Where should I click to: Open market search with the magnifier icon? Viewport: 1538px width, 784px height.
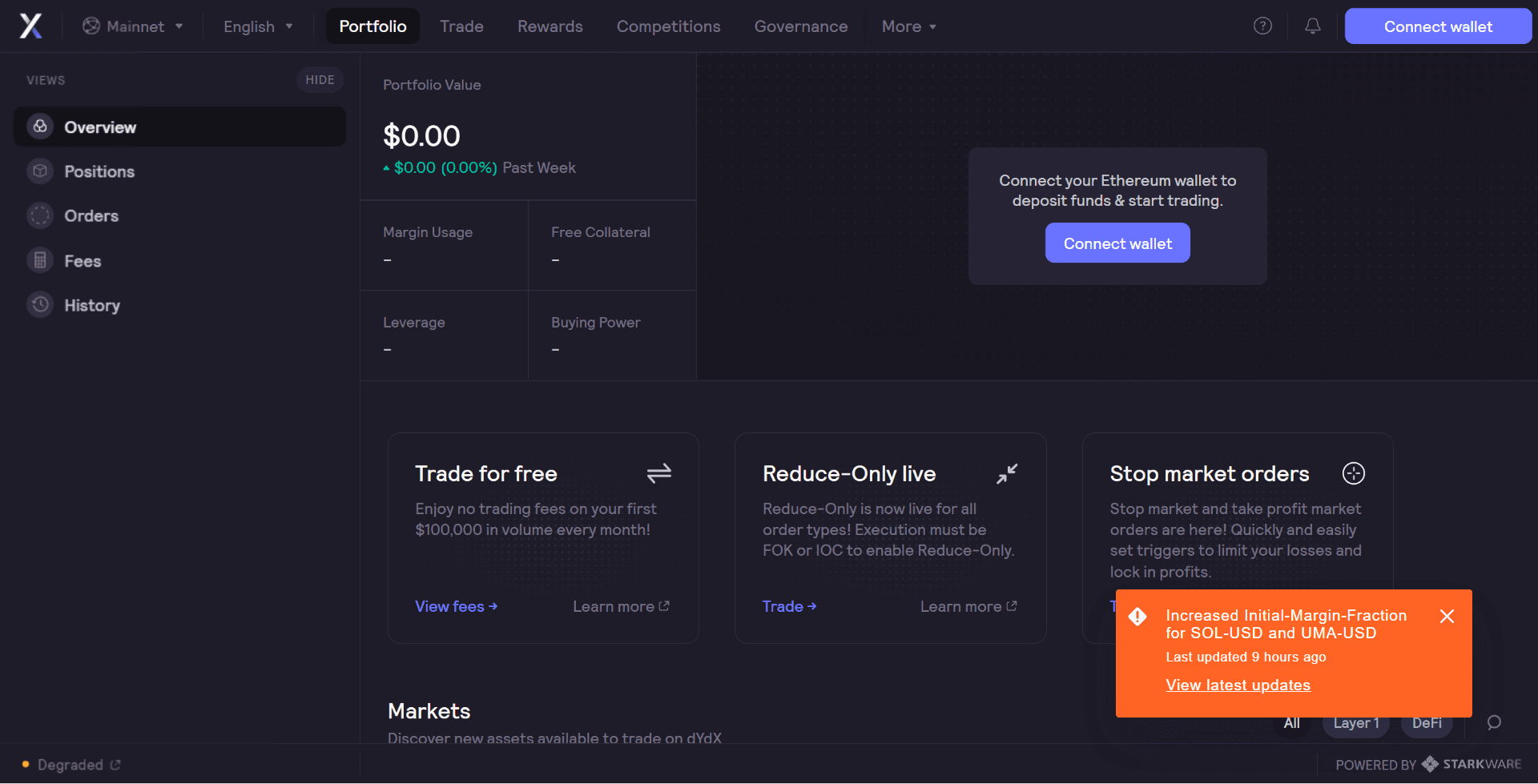pyautogui.click(x=1494, y=722)
